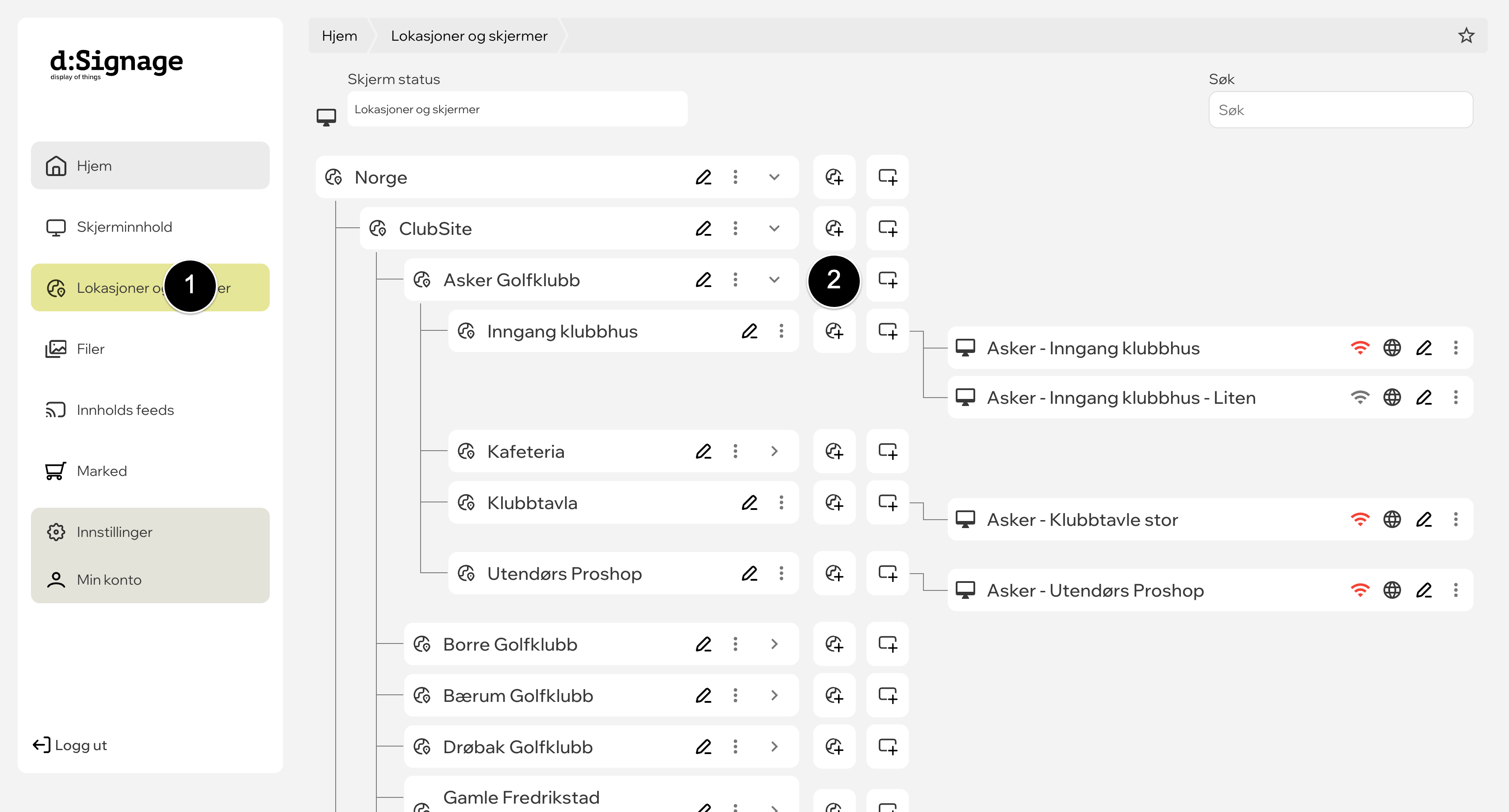Click Lokasjoner og skjermer breadcrumb

(469, 36)
